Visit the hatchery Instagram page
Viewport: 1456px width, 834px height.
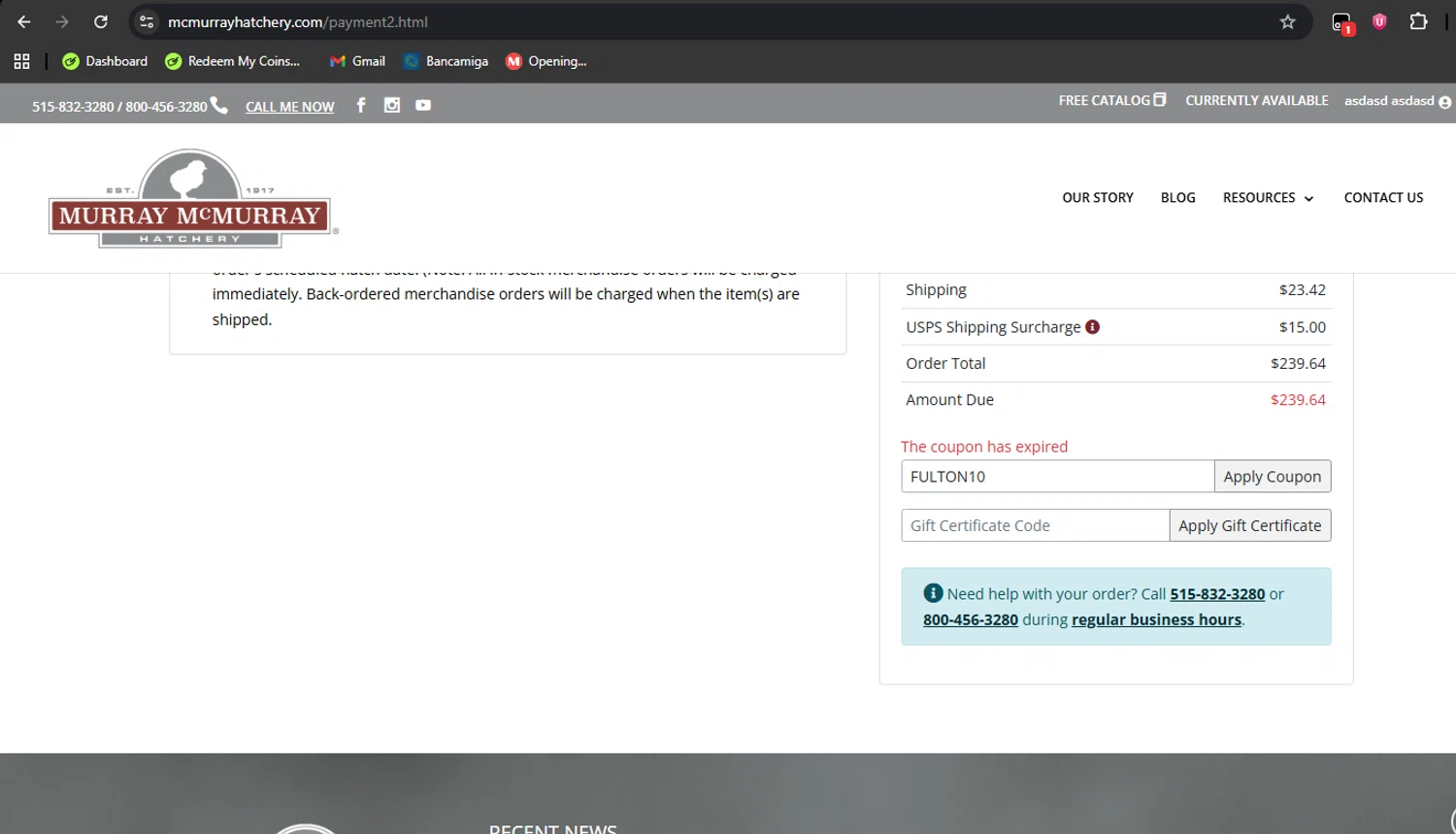tap(392, 105)
